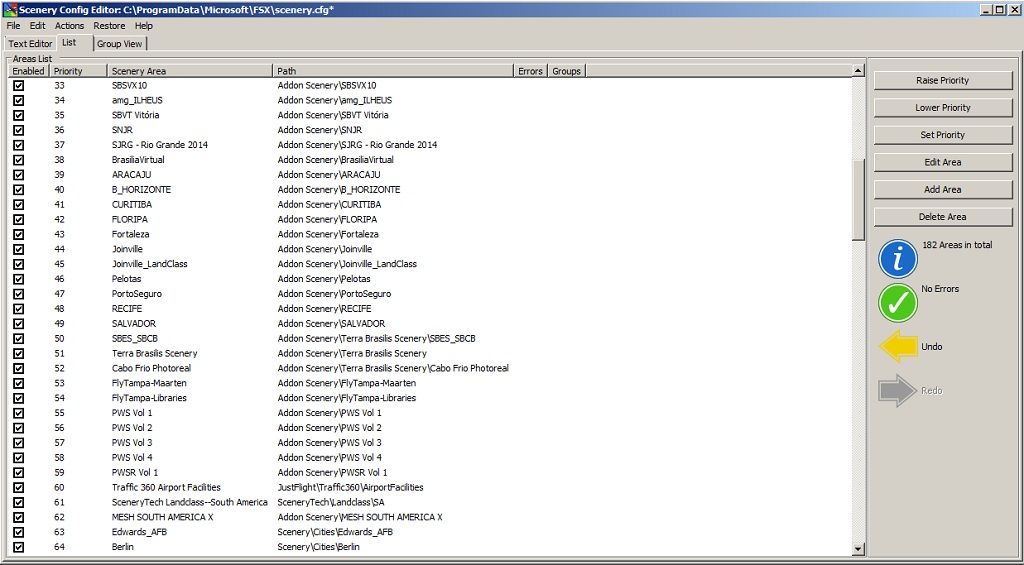Click the vertical scrollbar thumb
The height and width of the screenshot is (565, 1024).
(858, 200)
